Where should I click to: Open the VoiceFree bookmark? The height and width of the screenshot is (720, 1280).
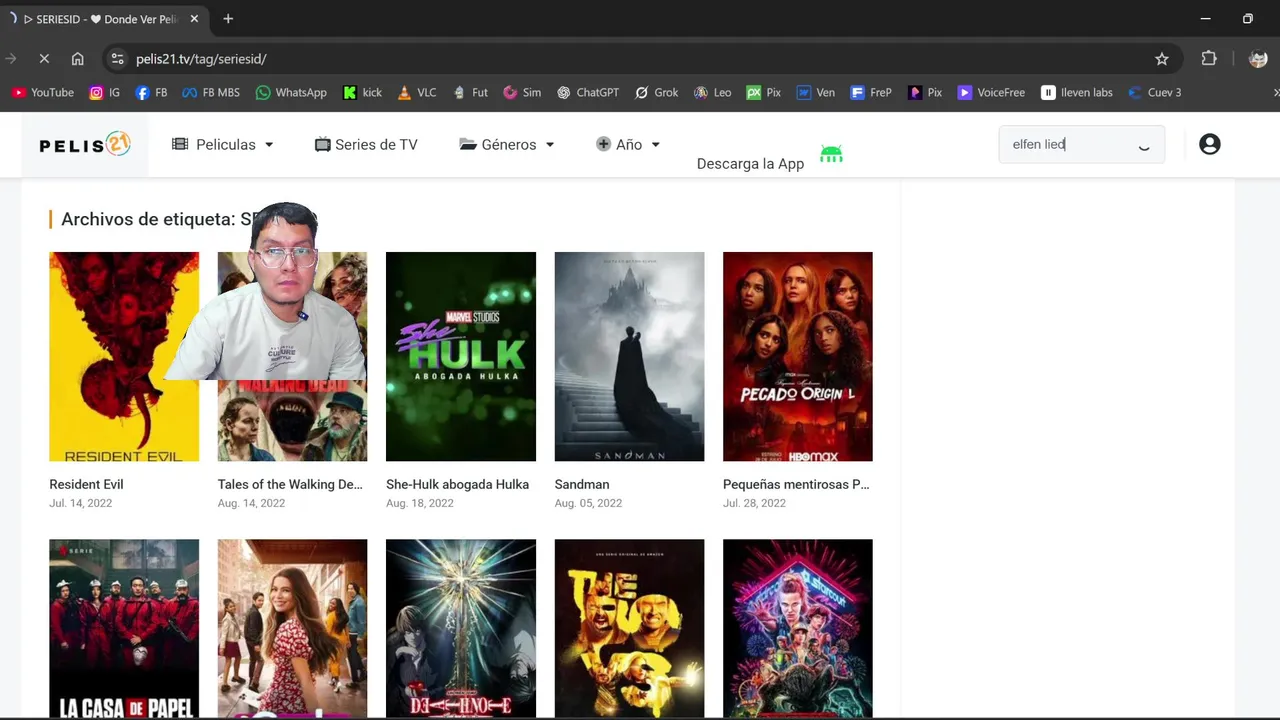pos(991,92)
